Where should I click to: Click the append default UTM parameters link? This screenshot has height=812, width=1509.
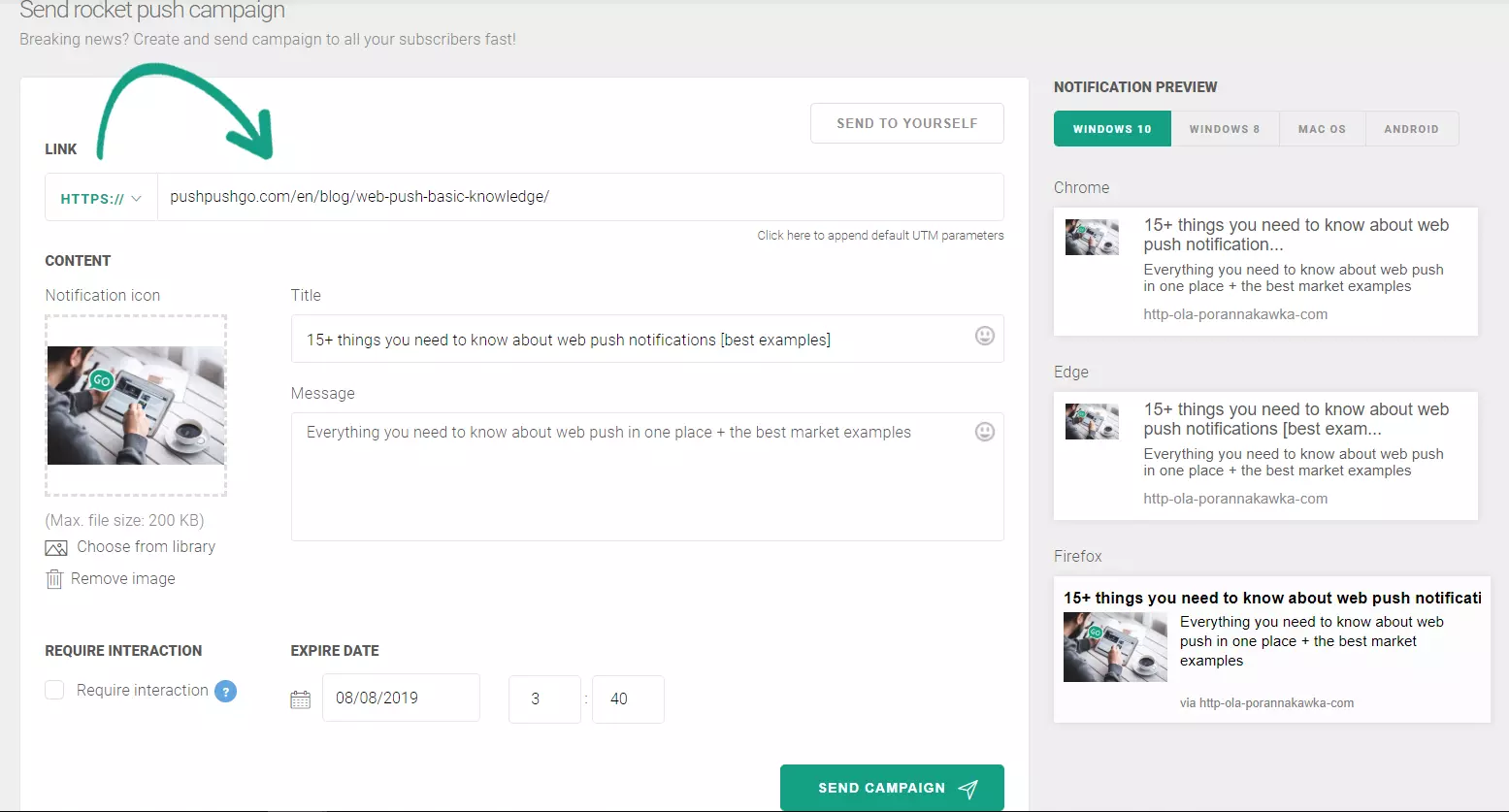880,236
